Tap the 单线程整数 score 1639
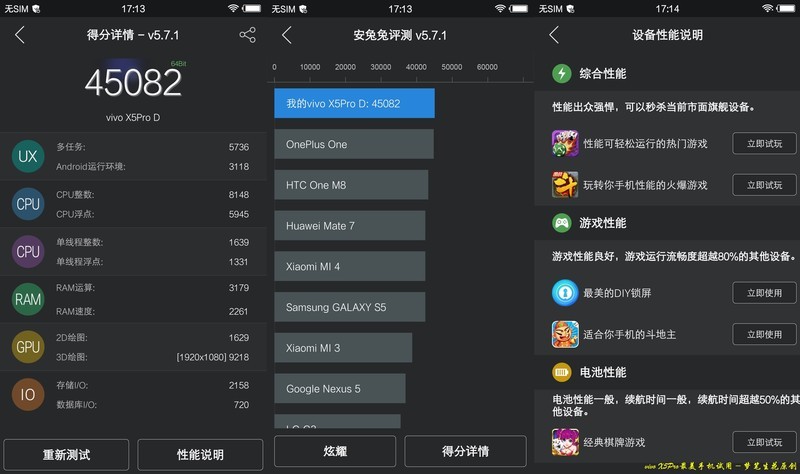Image resolution: width=800 pixels, height=474 pixels. pos(239,242)
